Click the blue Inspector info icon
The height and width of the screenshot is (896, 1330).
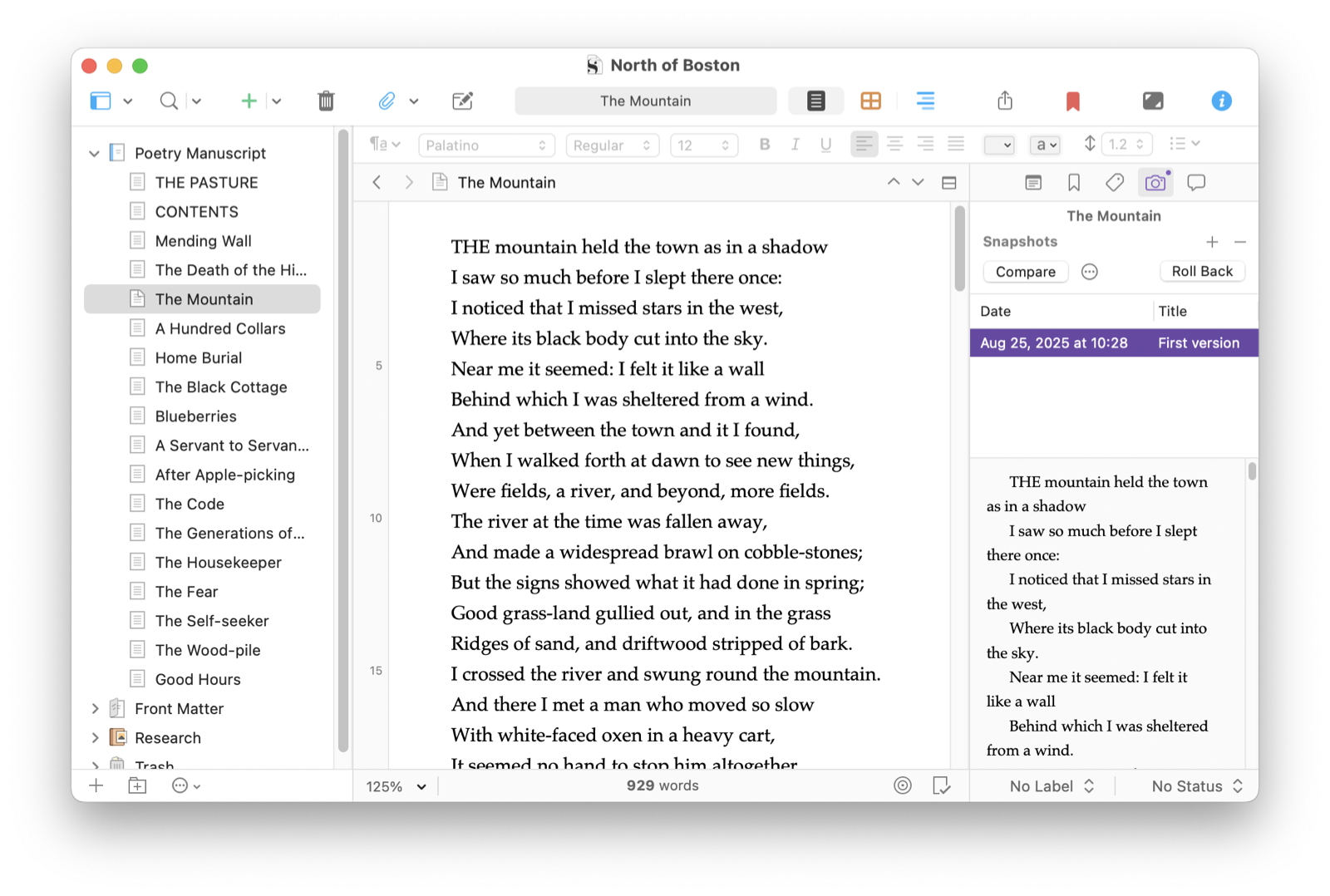coord(1221,101)
